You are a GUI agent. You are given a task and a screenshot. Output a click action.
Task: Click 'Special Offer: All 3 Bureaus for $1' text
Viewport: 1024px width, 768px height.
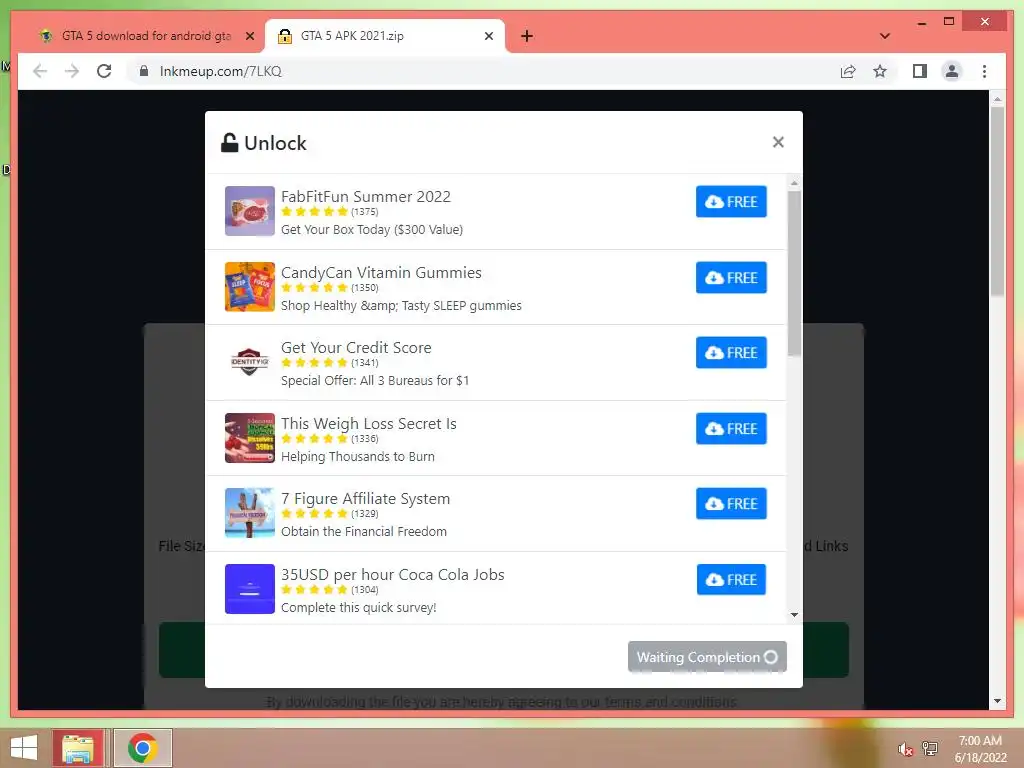375,380
